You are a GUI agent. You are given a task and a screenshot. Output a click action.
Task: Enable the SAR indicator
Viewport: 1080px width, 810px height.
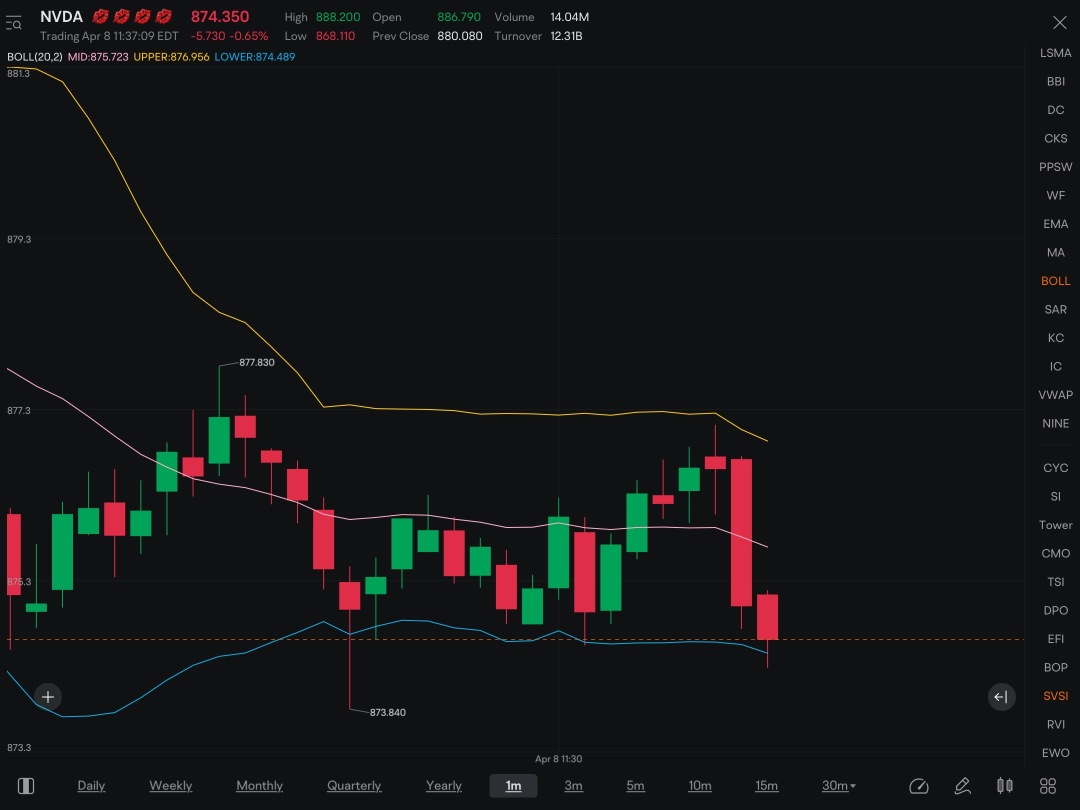(x=1055, y=310)
